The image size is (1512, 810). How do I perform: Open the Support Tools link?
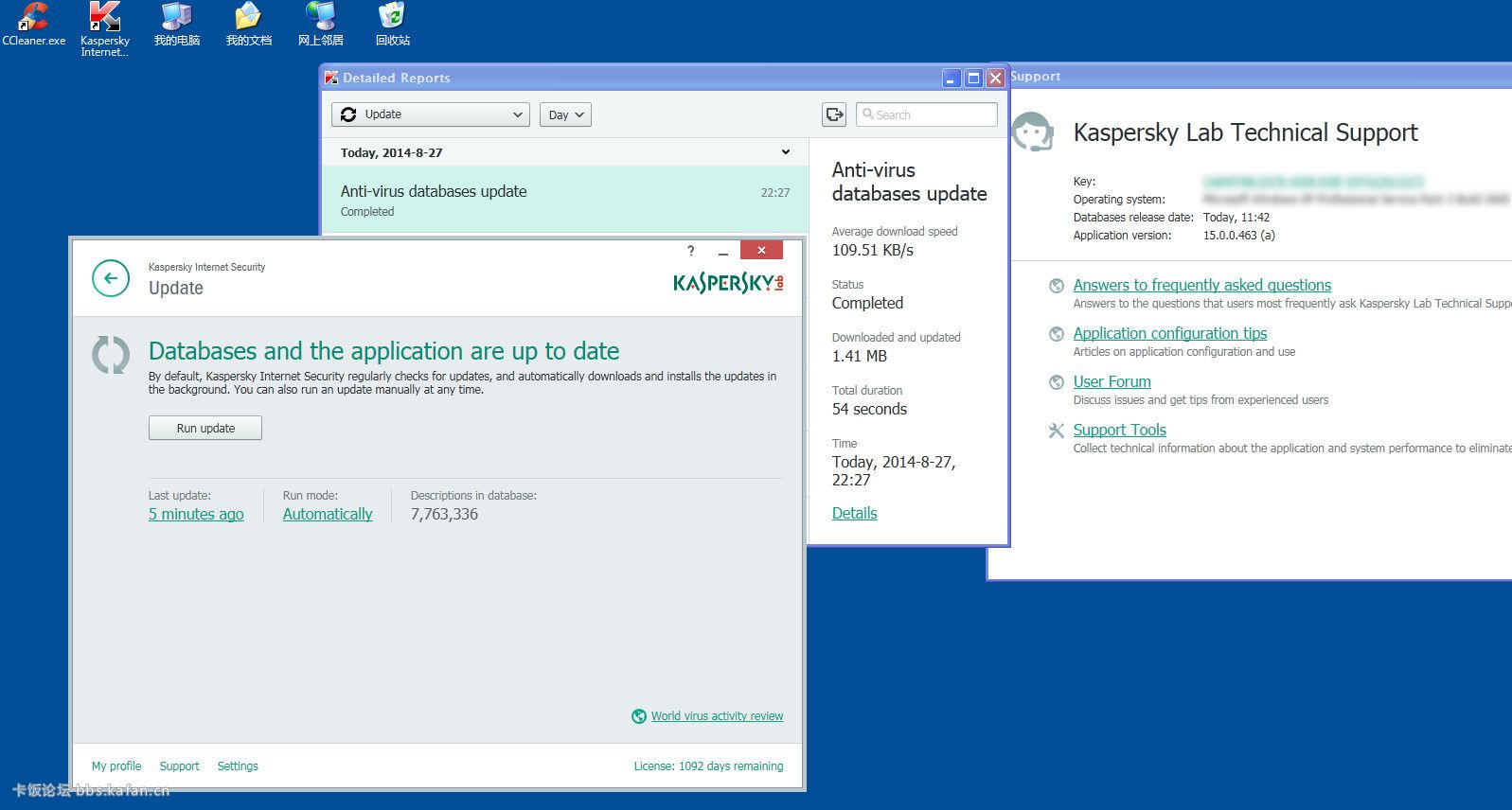[x=1120, y=430]
